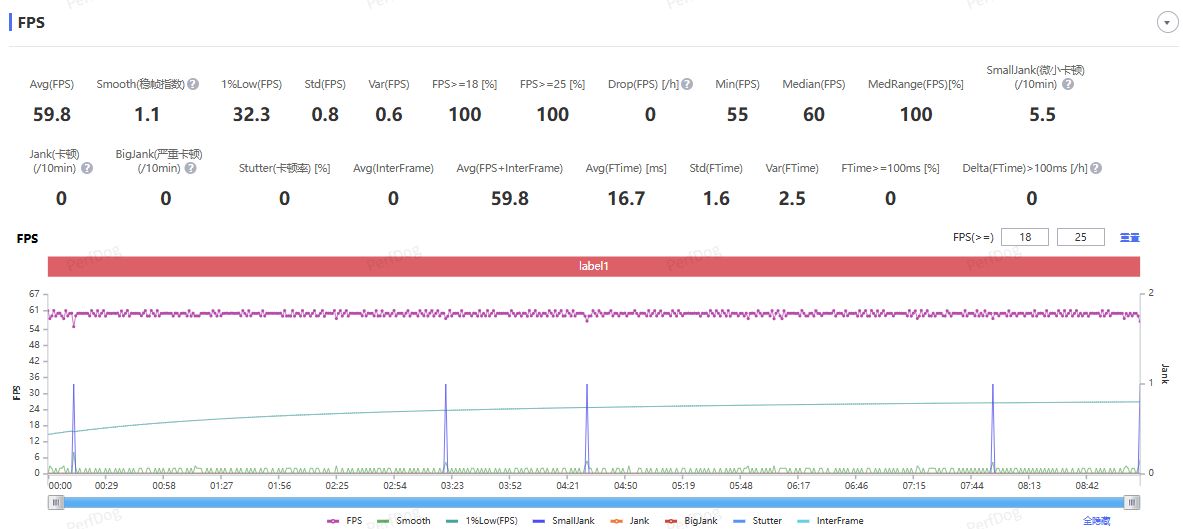Click the MedRange(FPS)[%] label
Viewport: 1183px width, 529px height.
[x=916, y=85]
